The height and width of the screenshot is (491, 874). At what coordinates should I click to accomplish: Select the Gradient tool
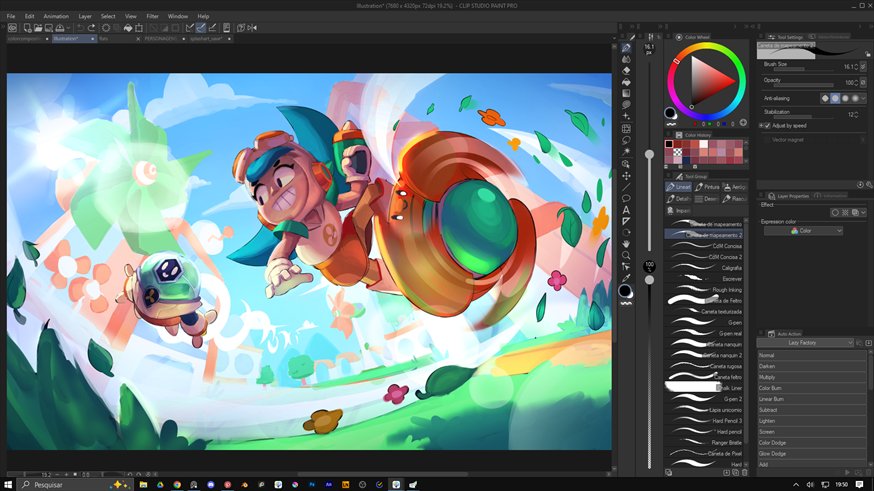pos(626,94)
